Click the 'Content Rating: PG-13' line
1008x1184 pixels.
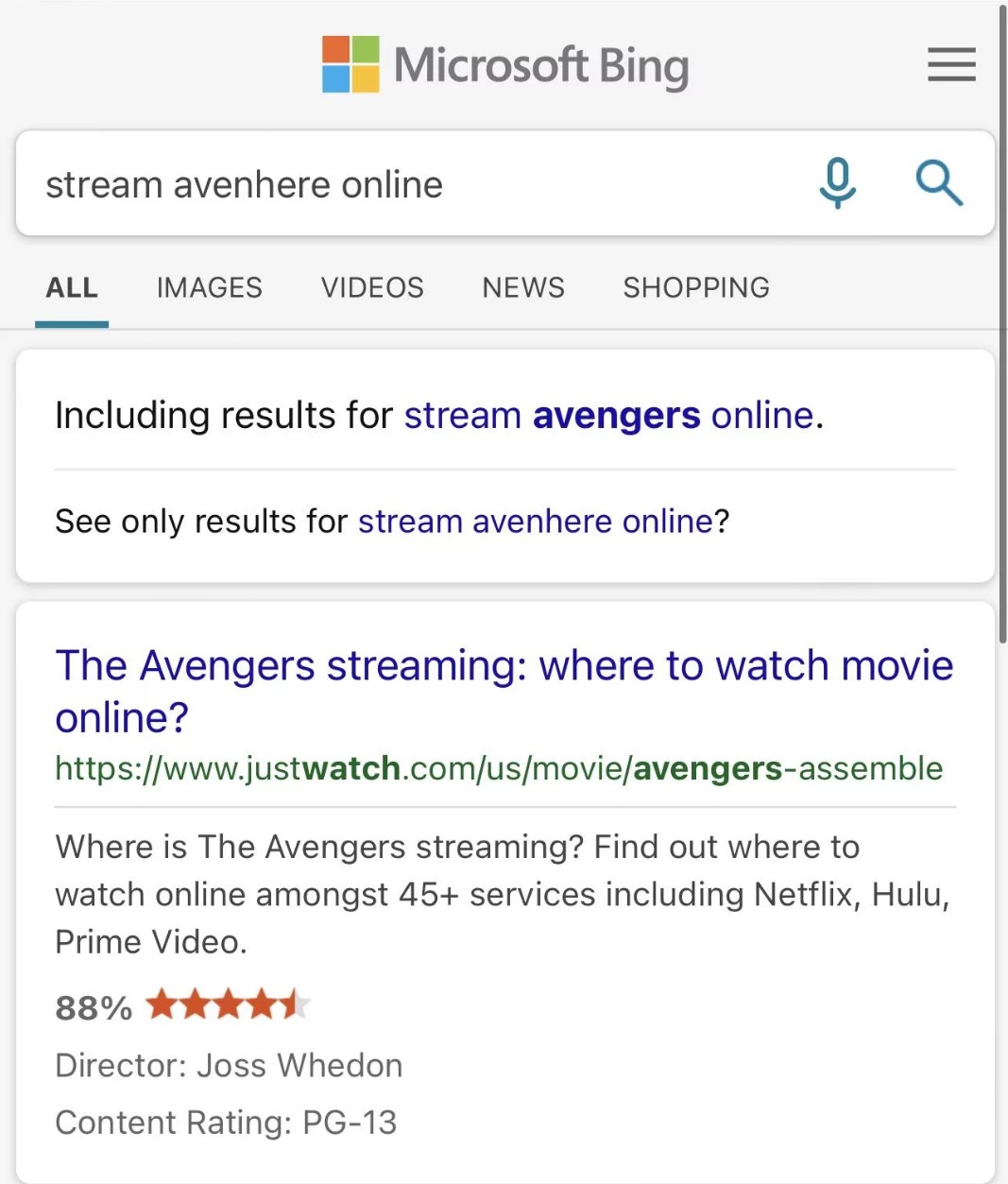(x=226, y=1123)
